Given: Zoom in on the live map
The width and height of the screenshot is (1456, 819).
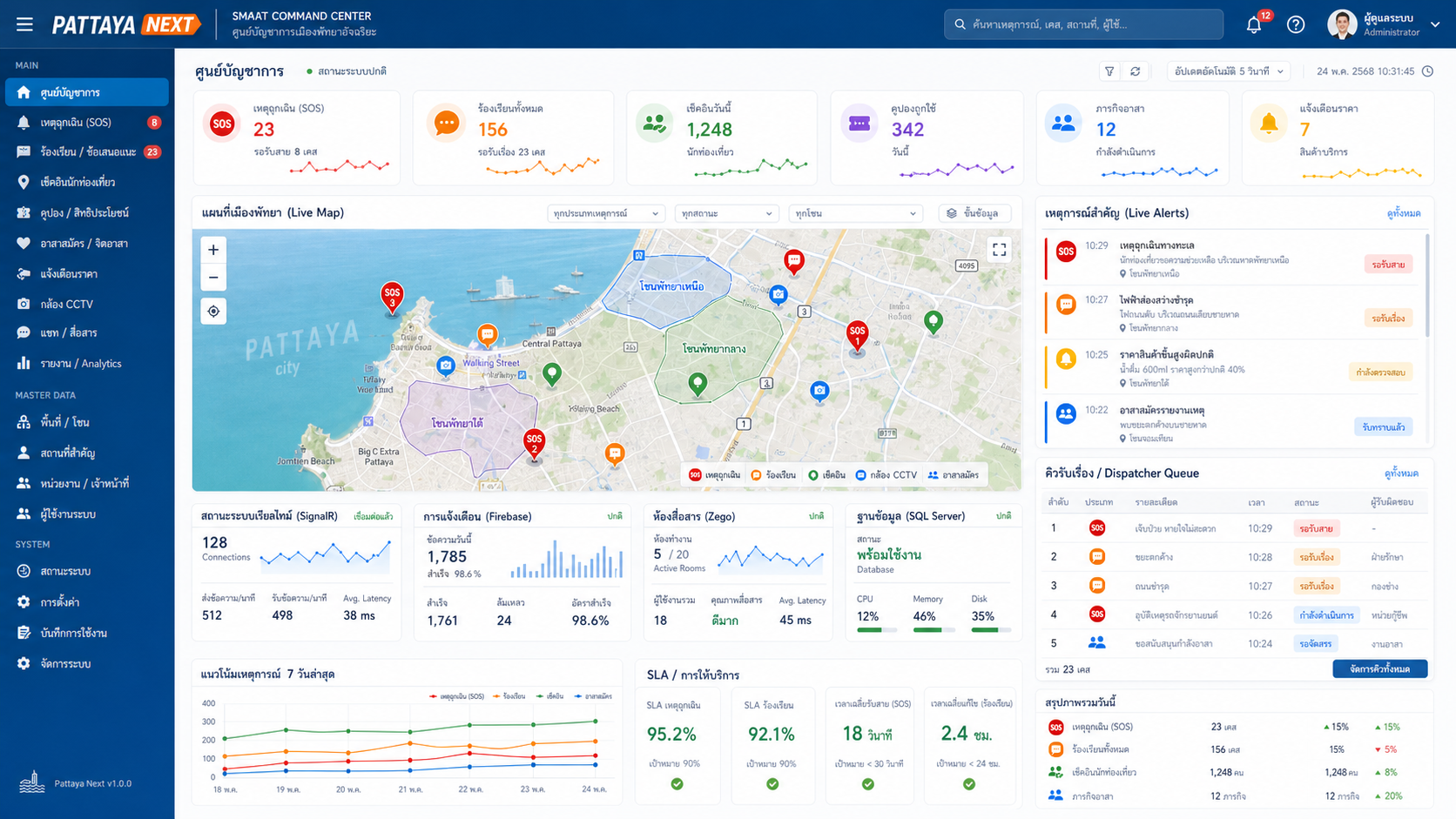Looking at the screenshot, I should point(213,250).
